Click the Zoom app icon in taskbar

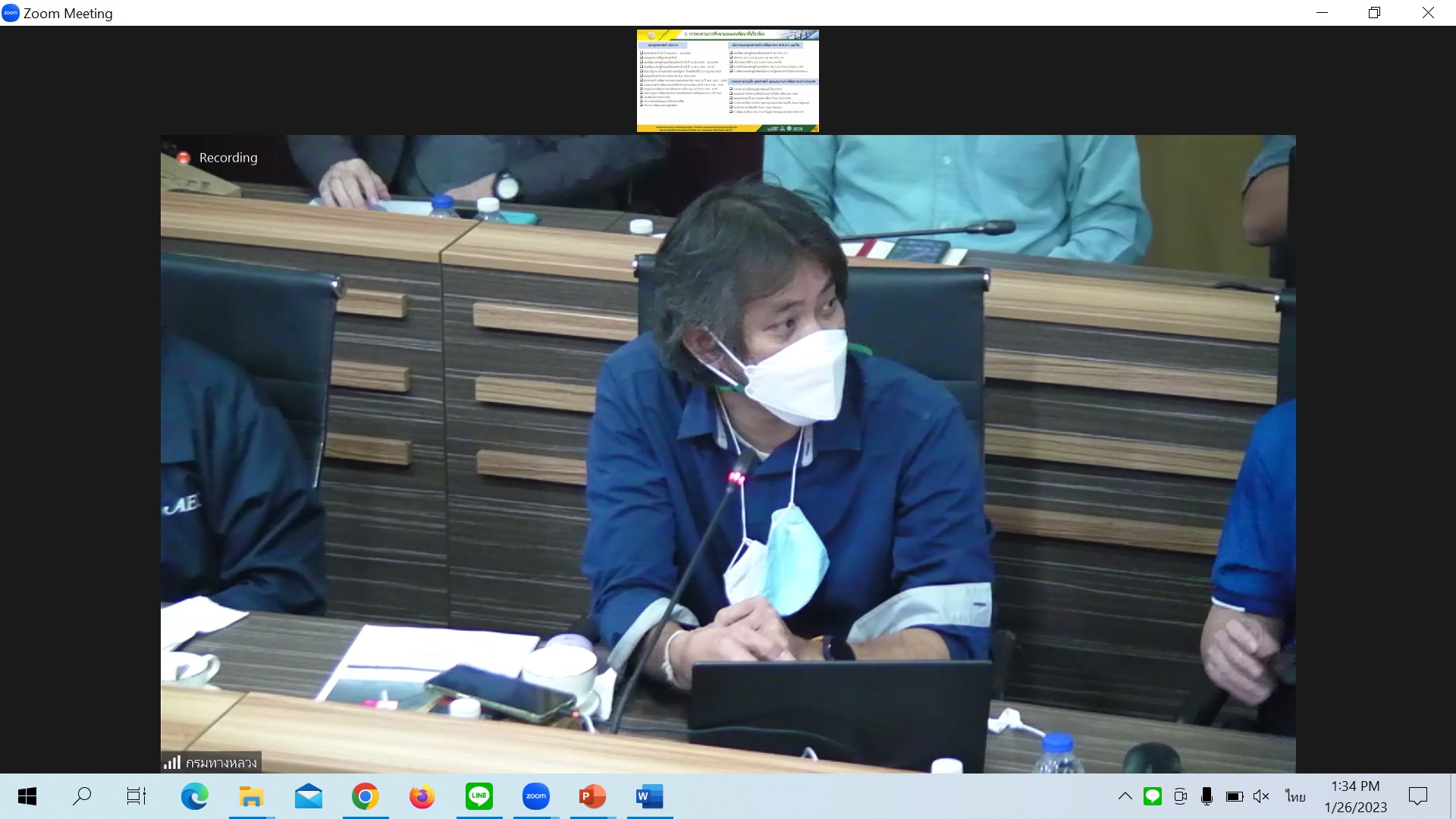coord(535,796)
